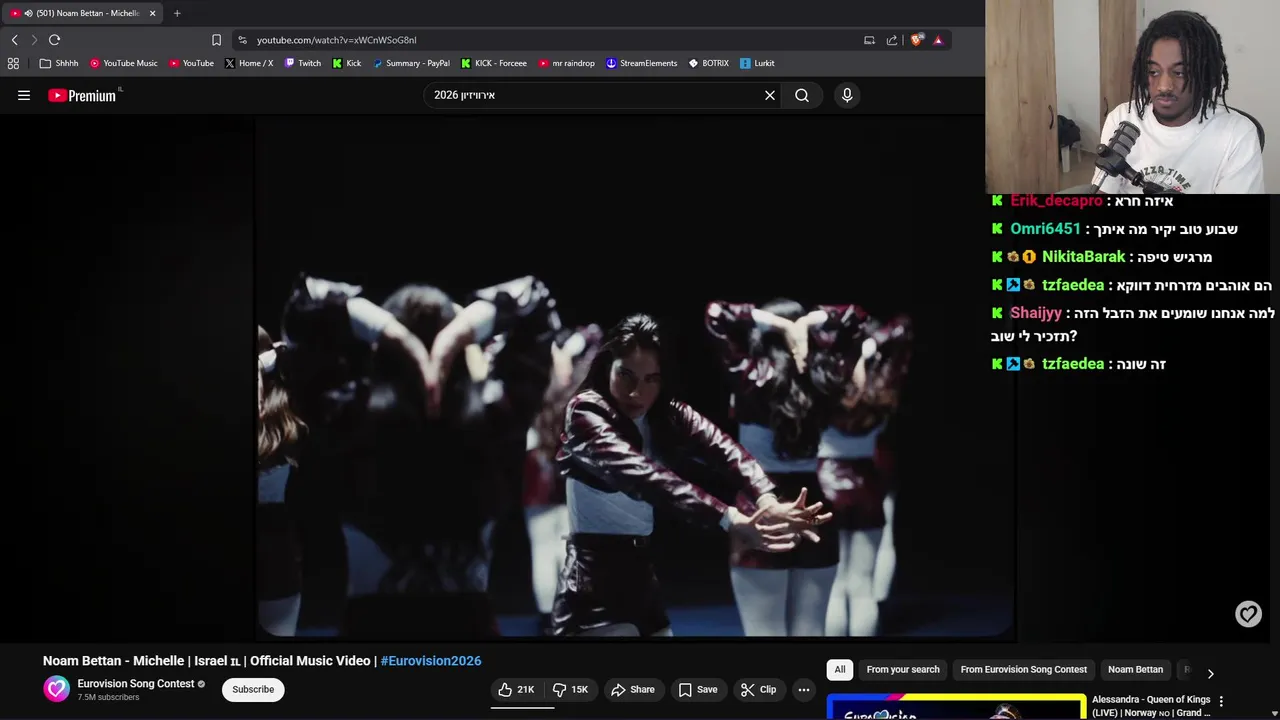Screen dimensions: 1280x720
Task: Go forward in browser history
Action: coord(34,40)
